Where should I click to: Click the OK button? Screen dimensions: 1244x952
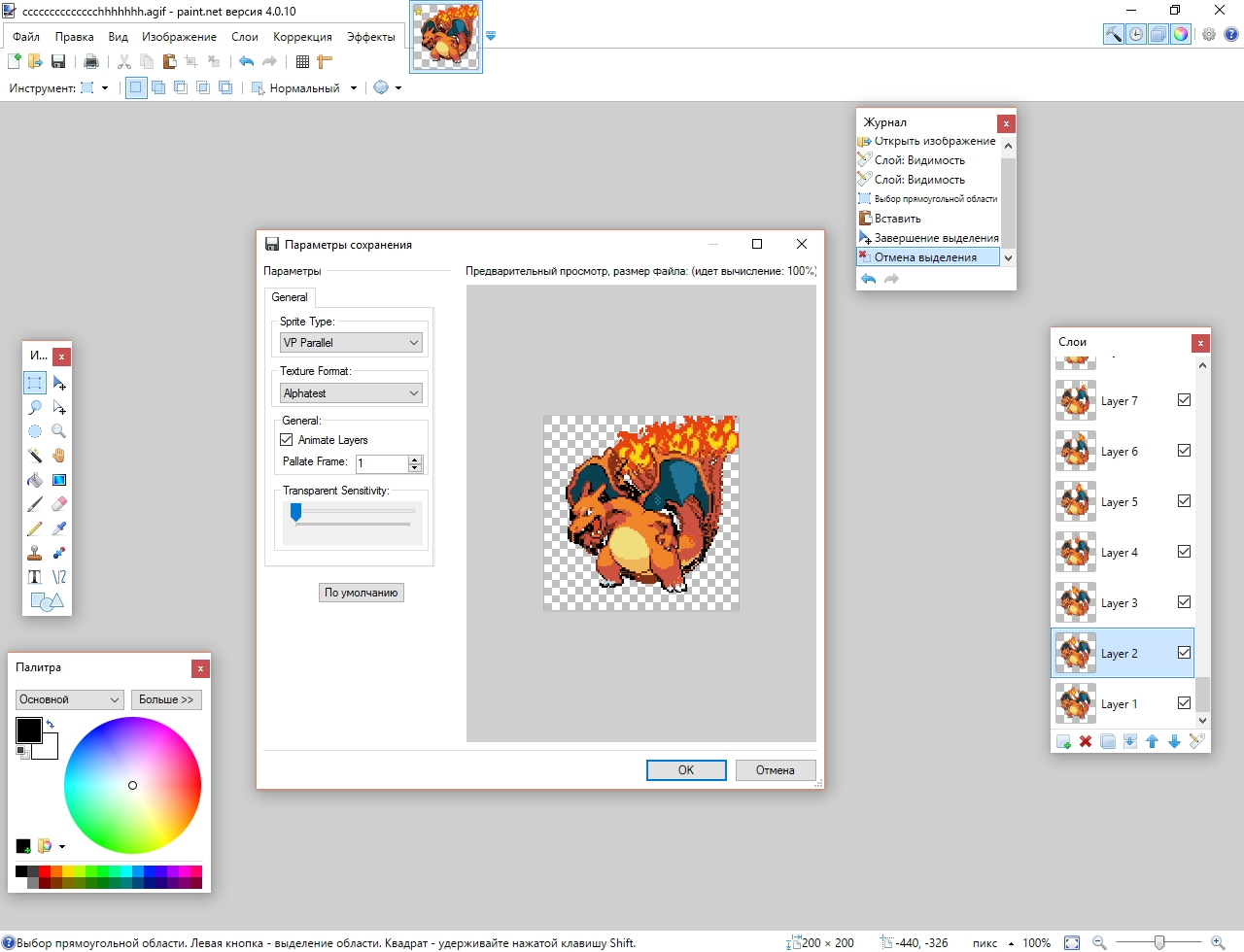click(x=686, y=770)
